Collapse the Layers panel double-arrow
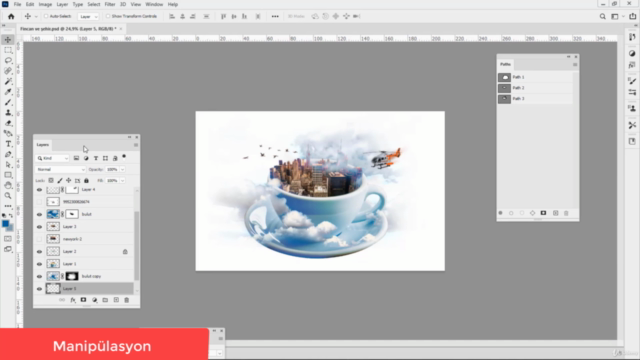This screenshot has height=360, width=640. pos(129,137)
